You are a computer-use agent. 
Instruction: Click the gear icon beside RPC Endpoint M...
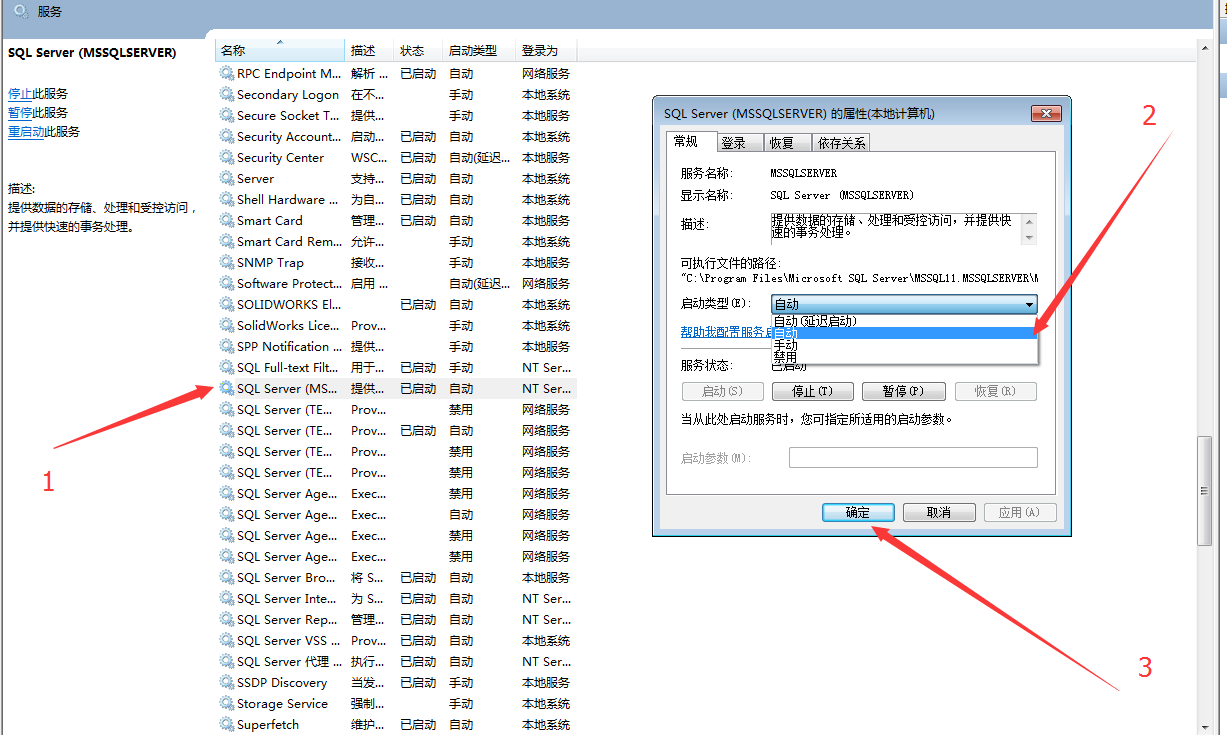point(227,74)
